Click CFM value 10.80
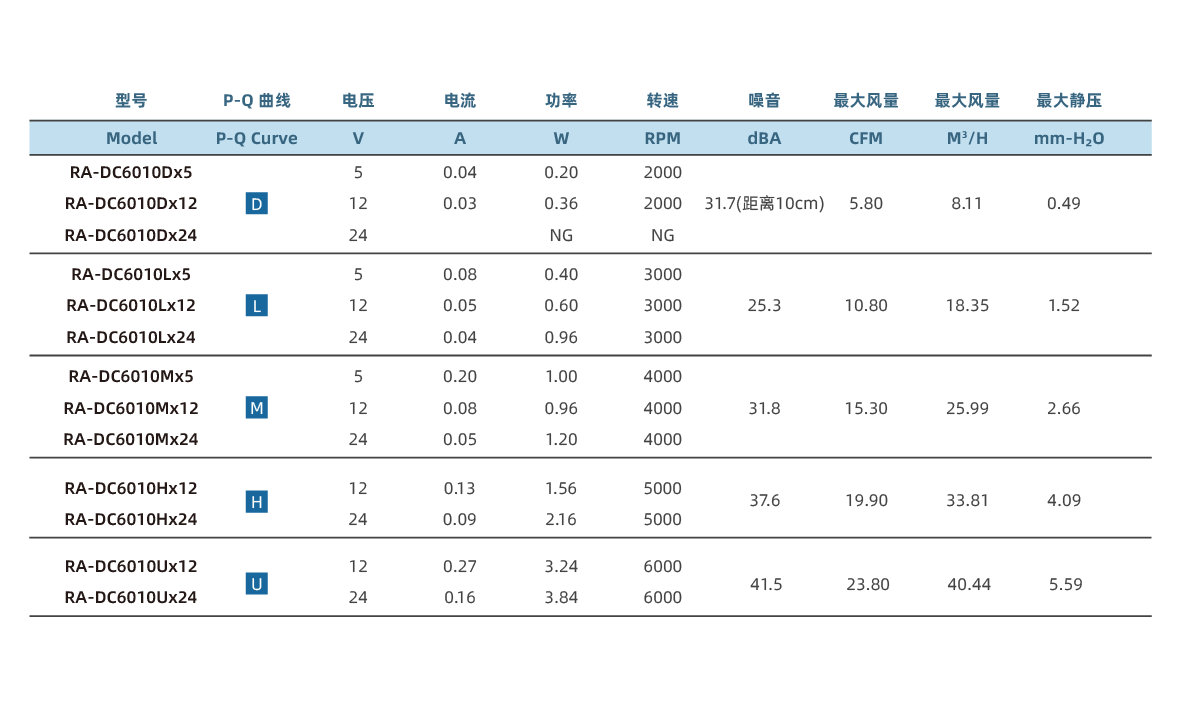 [x=865, y=306]
